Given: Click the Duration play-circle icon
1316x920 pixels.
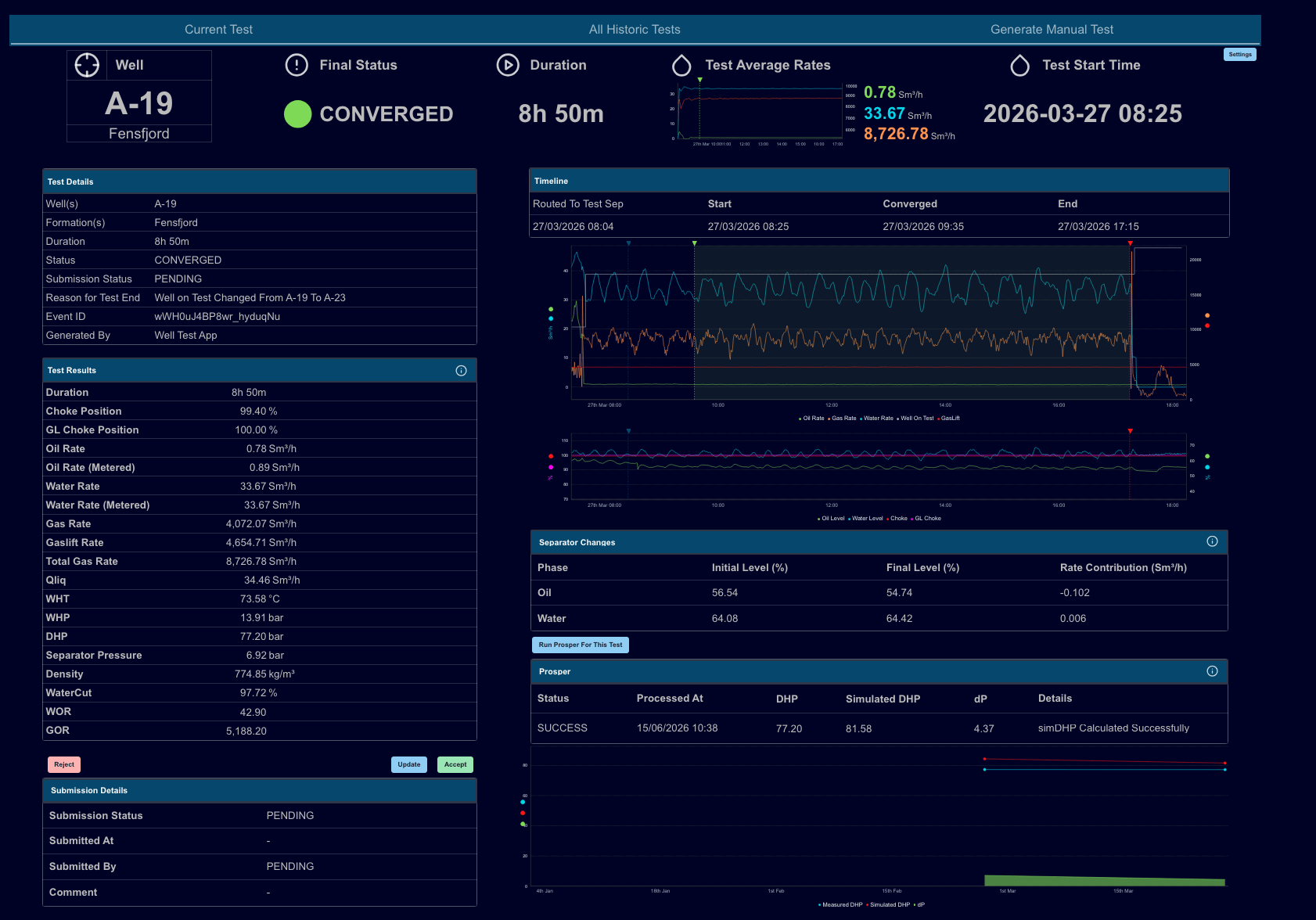Looking at the screenshot, I should click(x=508, y=65).
